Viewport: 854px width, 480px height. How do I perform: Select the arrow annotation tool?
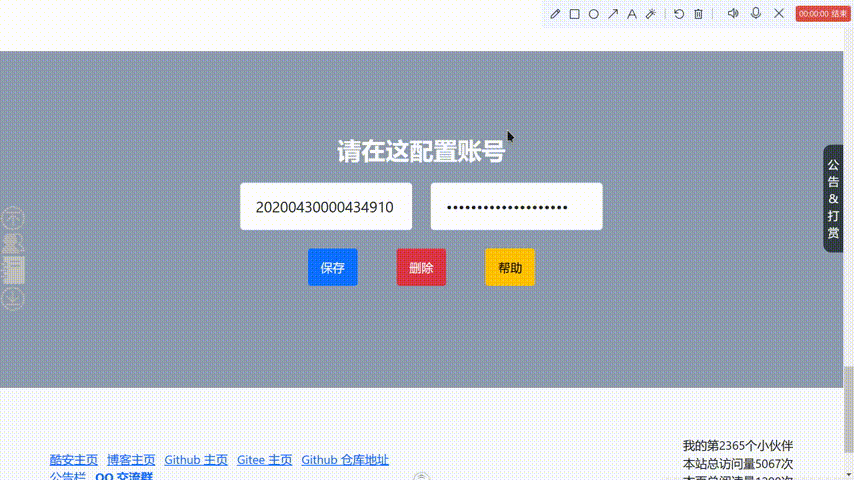pyautogui.click(x=613, y=14)
